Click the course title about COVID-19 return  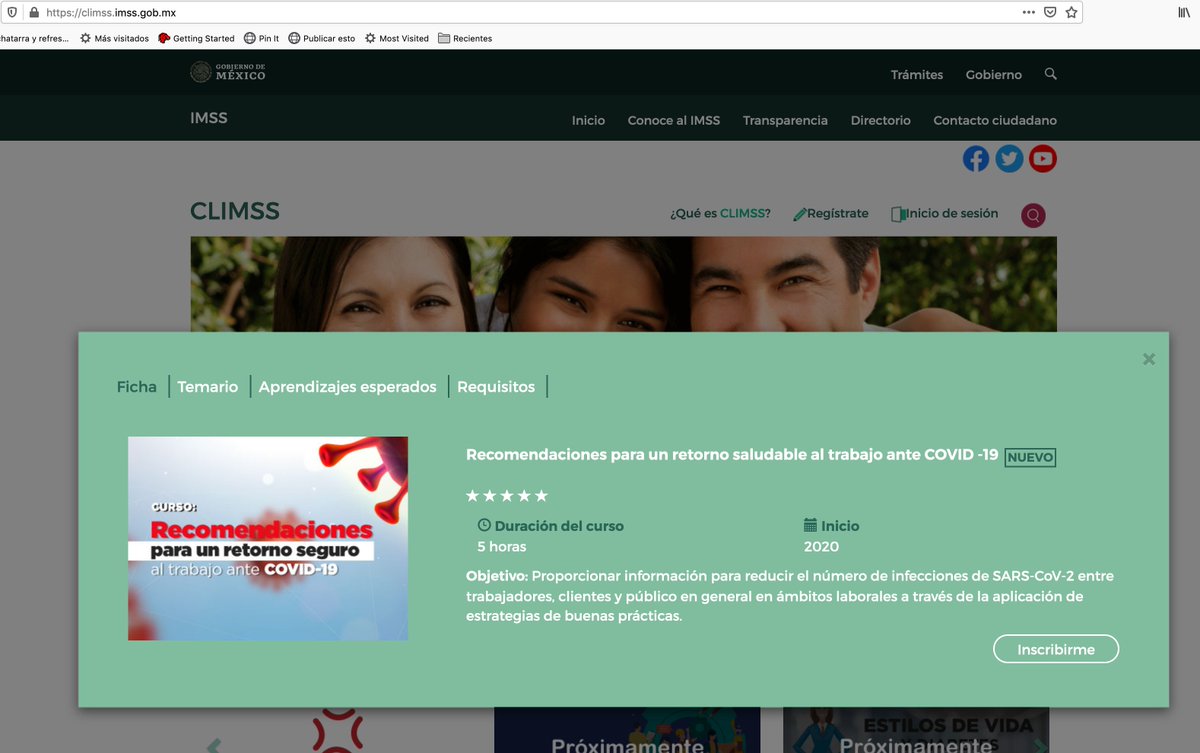[x=732, y=454]
